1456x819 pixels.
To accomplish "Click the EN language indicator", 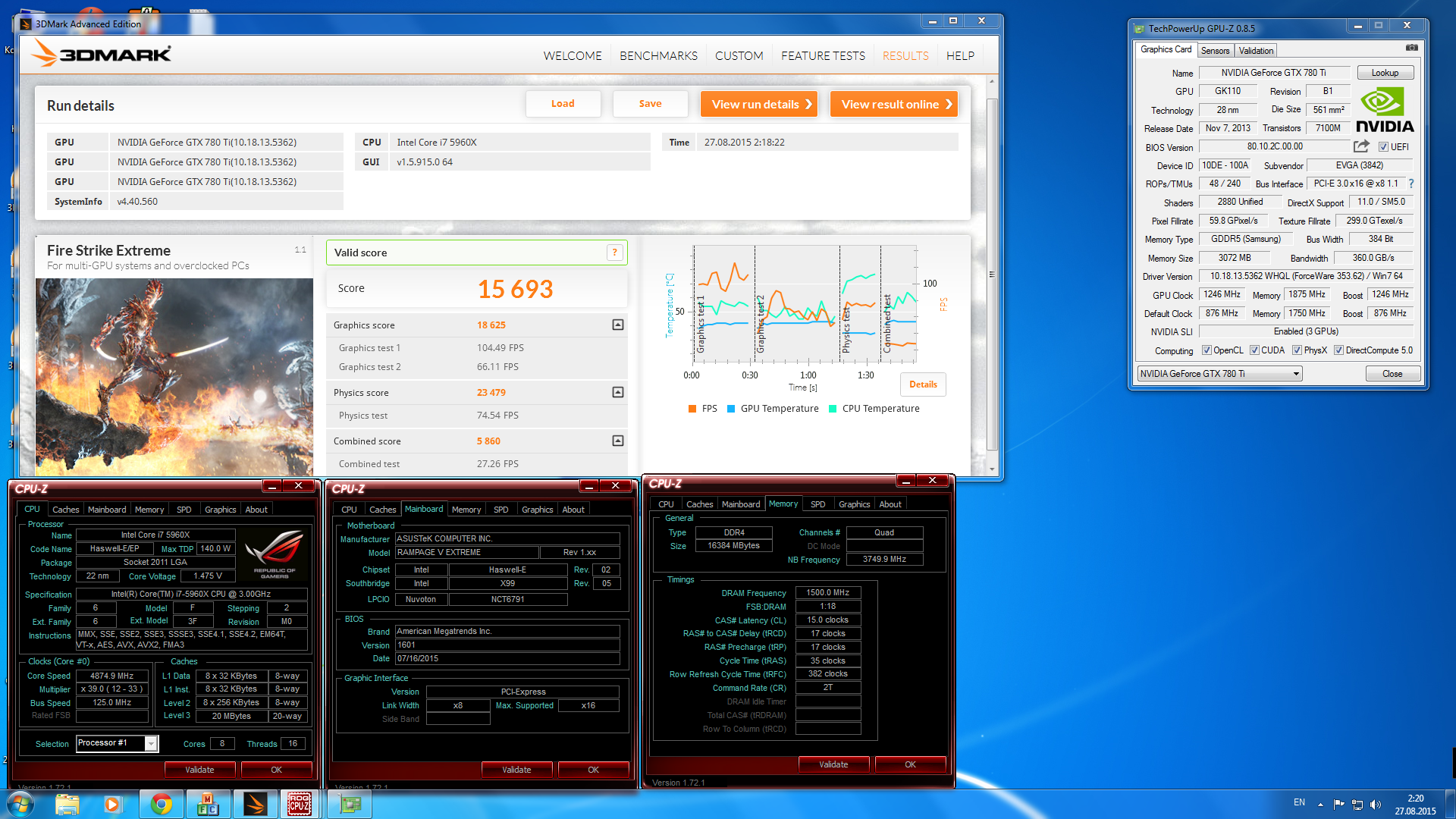I will pos(1299,802).
